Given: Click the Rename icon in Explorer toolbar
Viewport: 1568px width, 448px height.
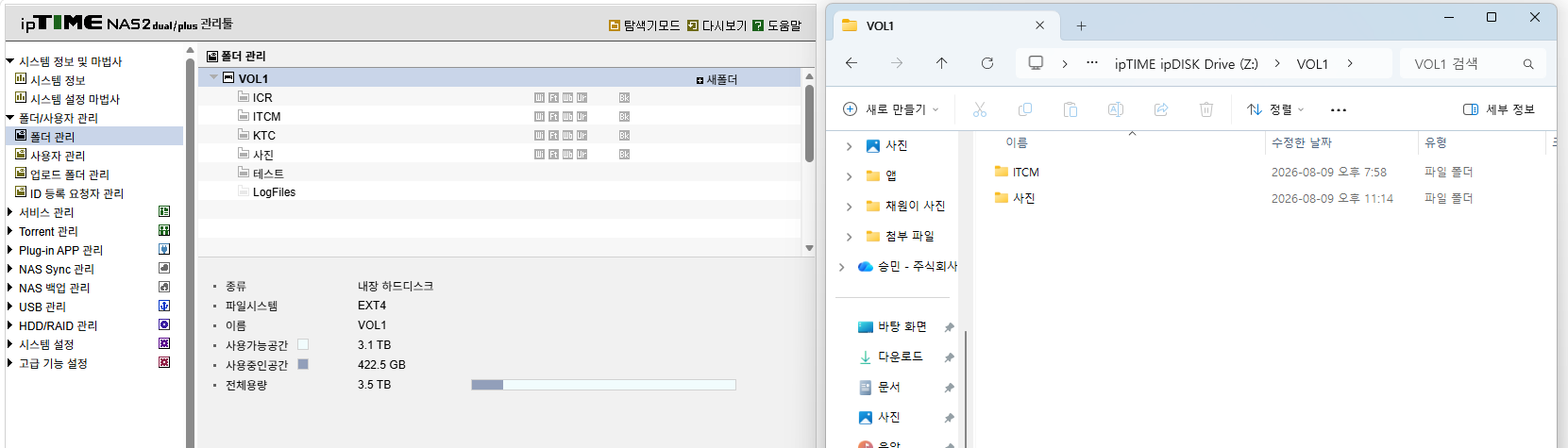Looking at the screenshot, I should pos(1116,109).
